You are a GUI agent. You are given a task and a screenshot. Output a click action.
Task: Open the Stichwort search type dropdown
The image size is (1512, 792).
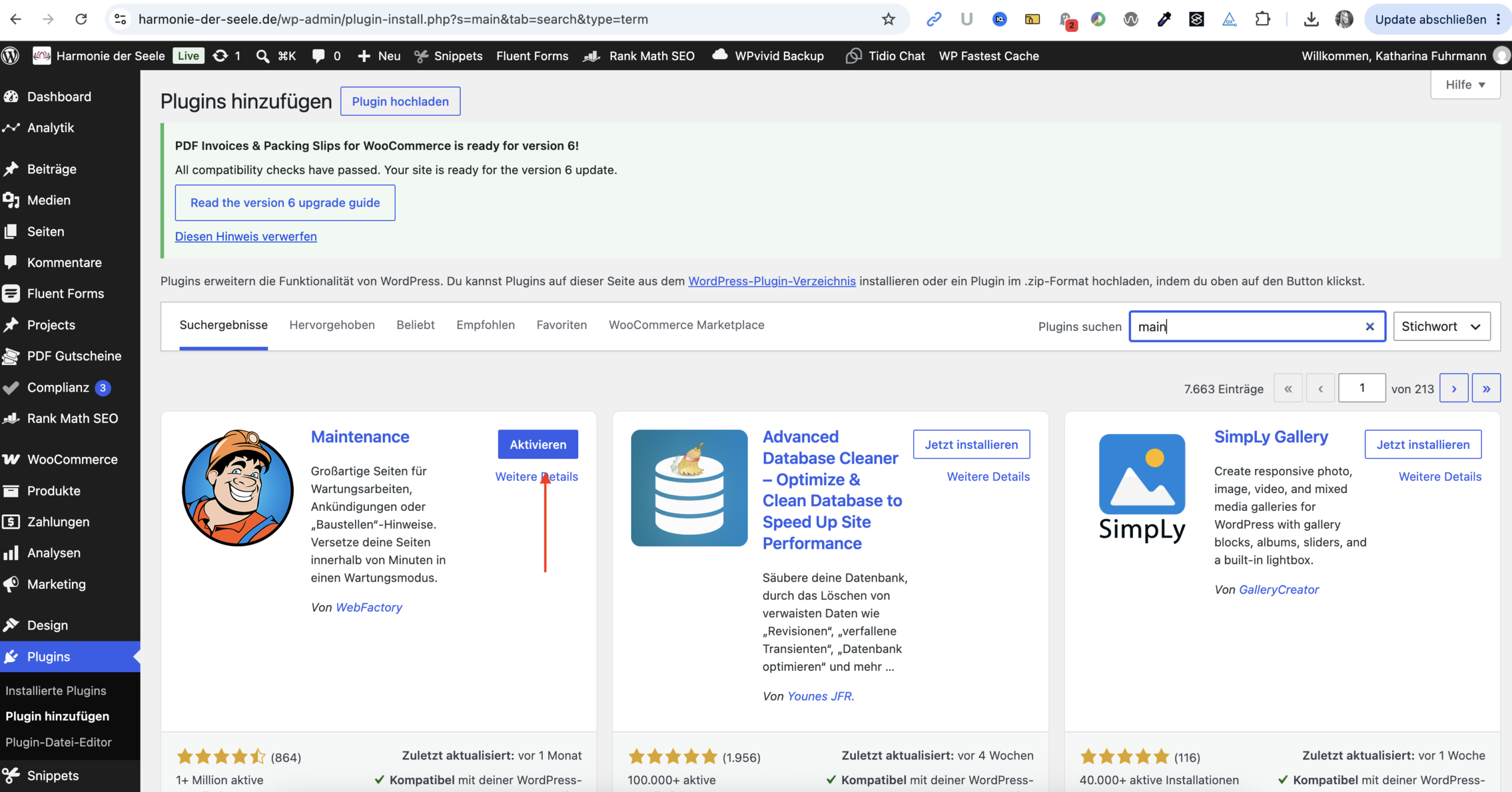coord(1442,327)
